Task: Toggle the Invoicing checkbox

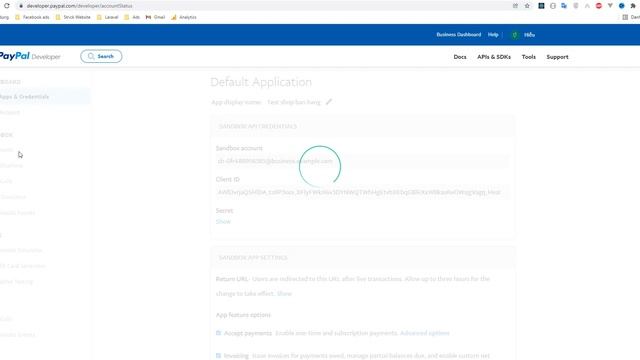Action: (x=218, y=356)
